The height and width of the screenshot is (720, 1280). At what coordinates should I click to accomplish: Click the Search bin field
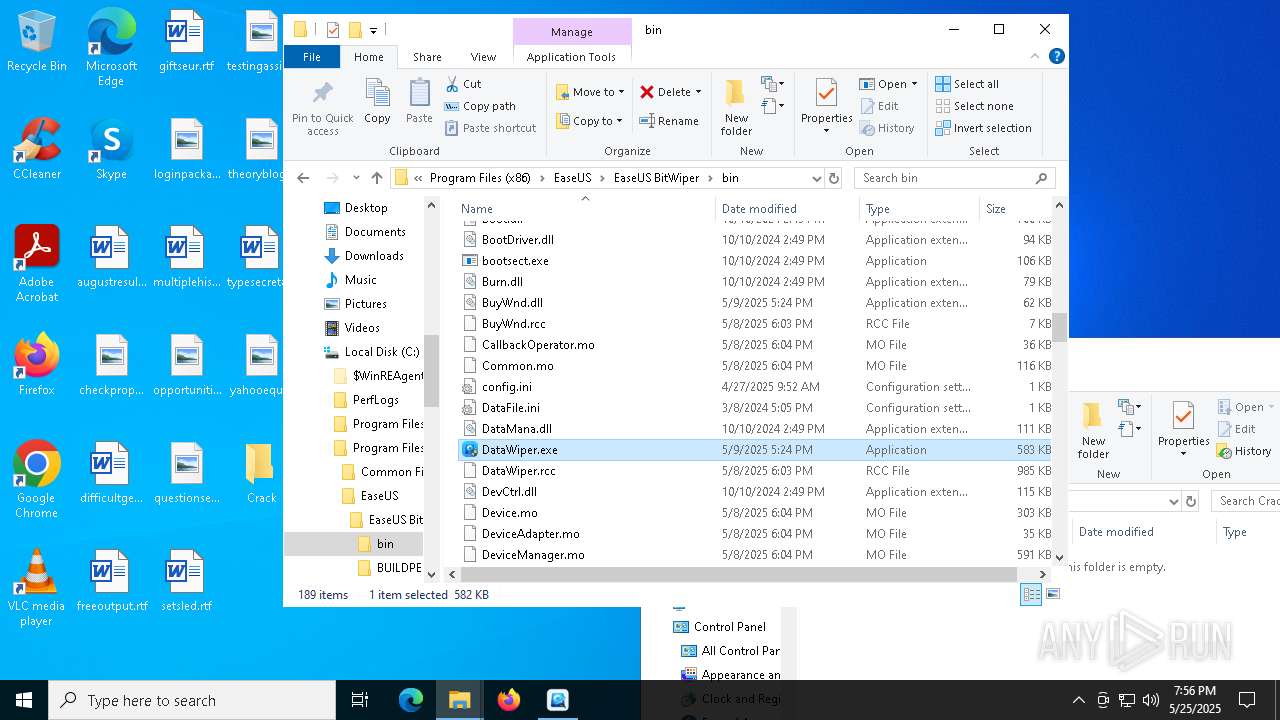coord(955,178)
